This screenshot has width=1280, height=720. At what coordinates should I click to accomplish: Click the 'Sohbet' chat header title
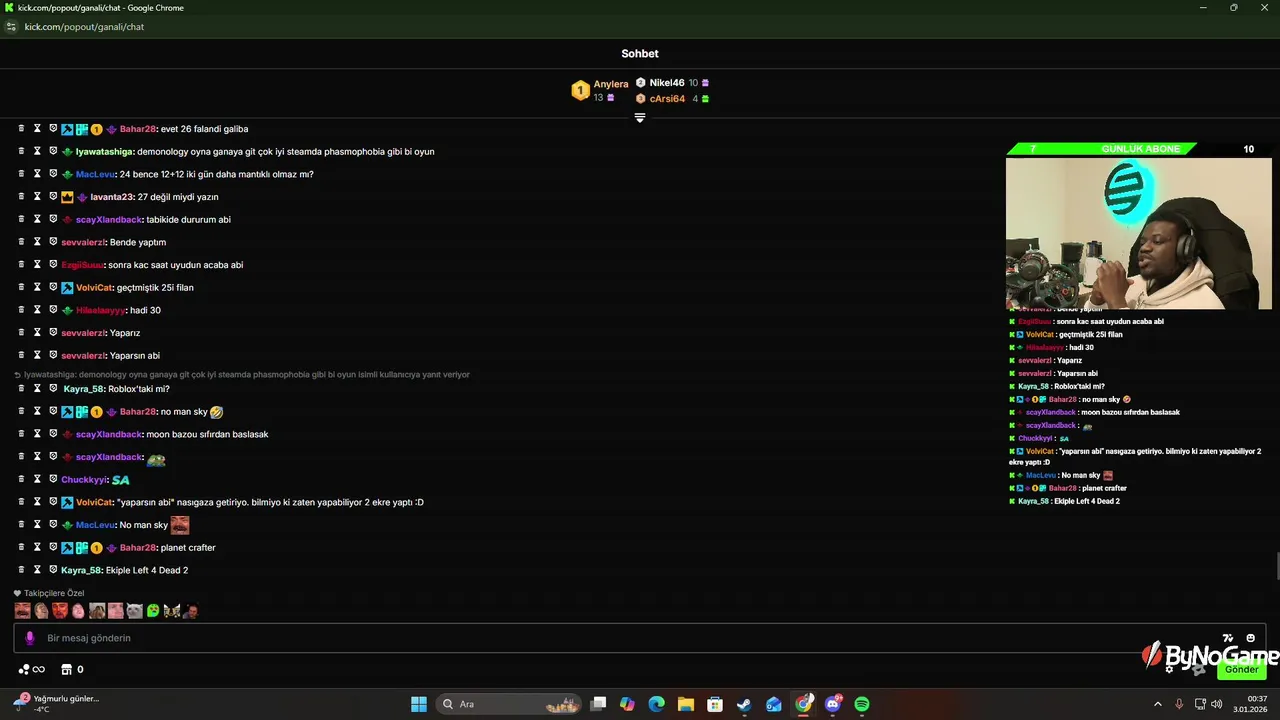pos(640,54)
